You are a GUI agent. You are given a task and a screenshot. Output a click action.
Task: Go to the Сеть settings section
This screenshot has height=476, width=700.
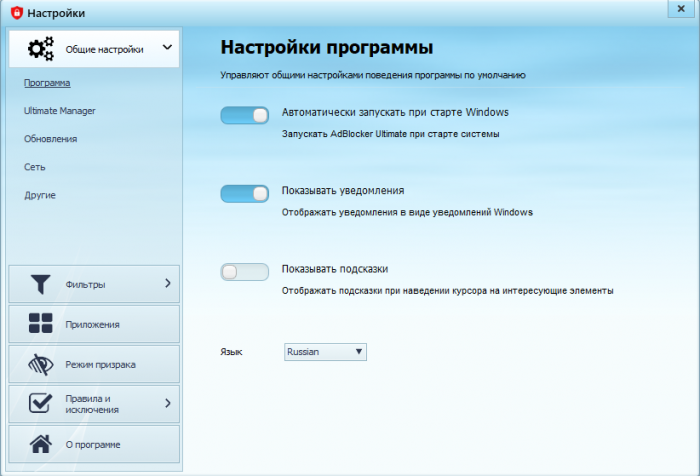[35, 166]
